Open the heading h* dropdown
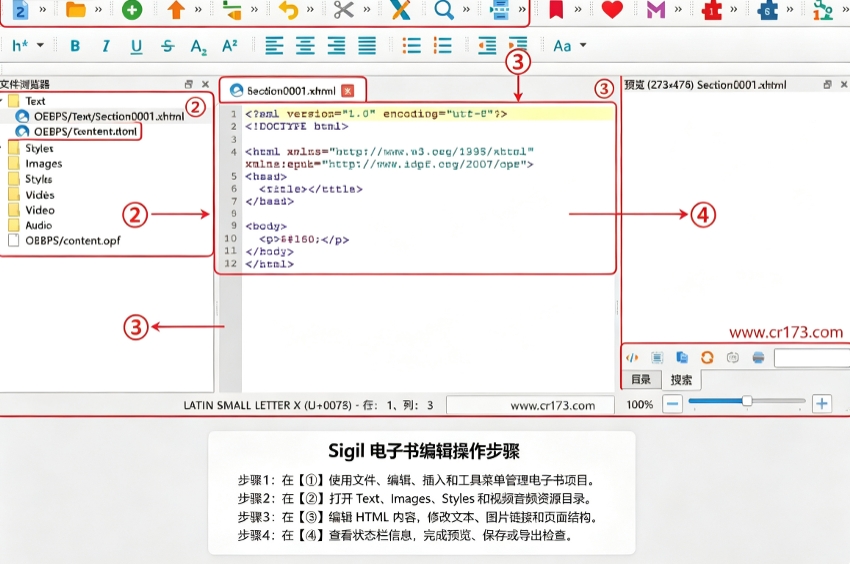850x564 pixels. (x=28, y=46)
